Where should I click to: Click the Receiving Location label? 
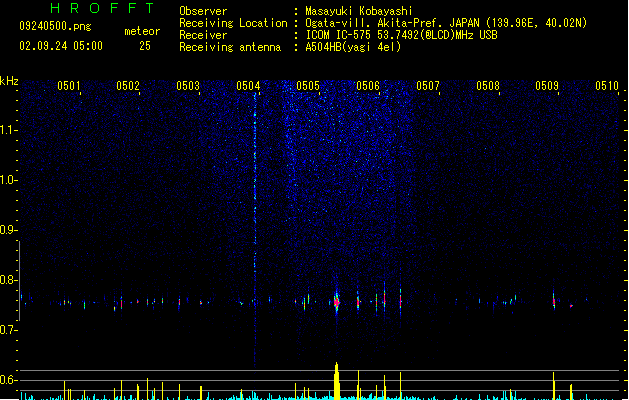[233, 23]
